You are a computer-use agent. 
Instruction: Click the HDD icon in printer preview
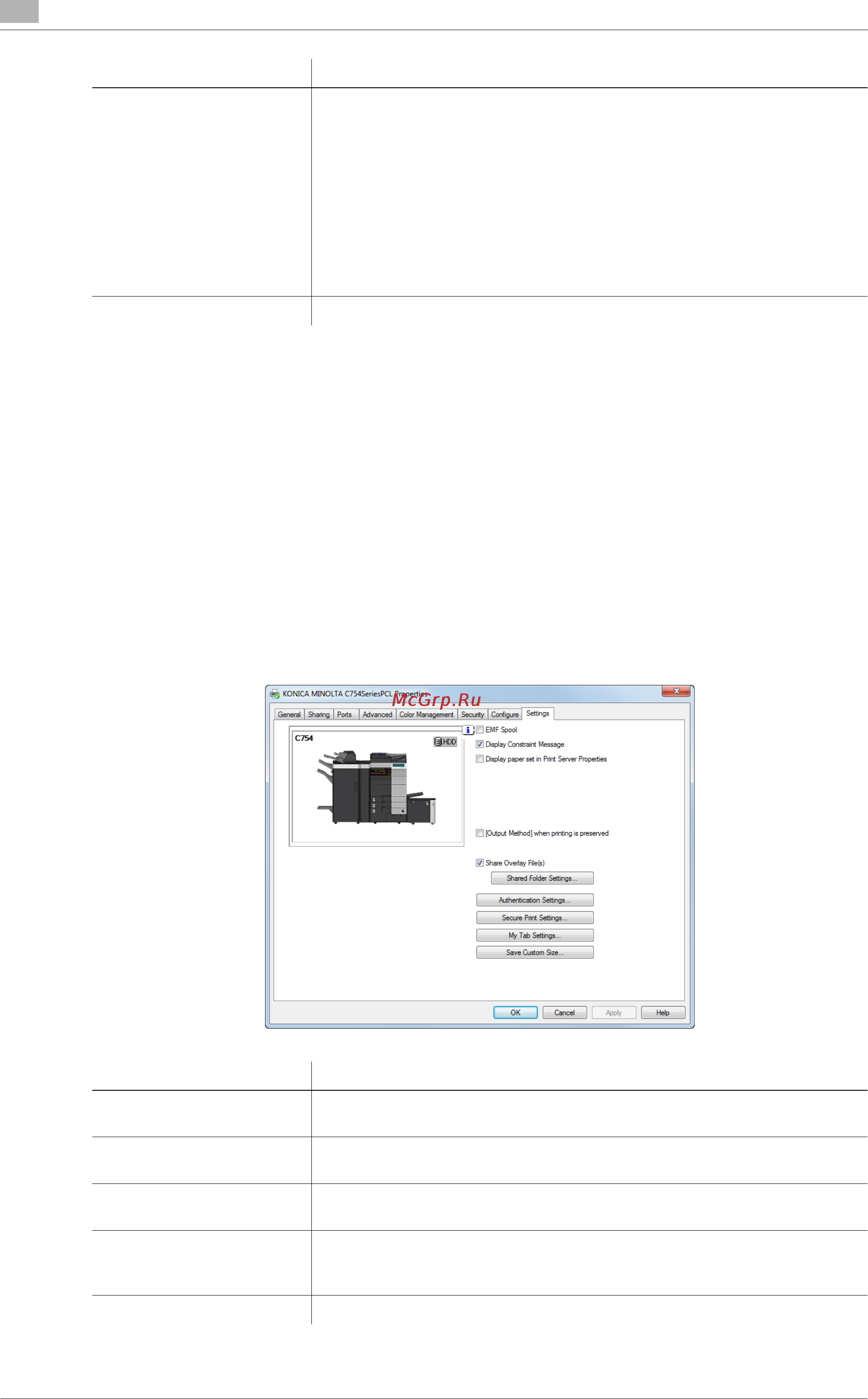tap(445, 742)
